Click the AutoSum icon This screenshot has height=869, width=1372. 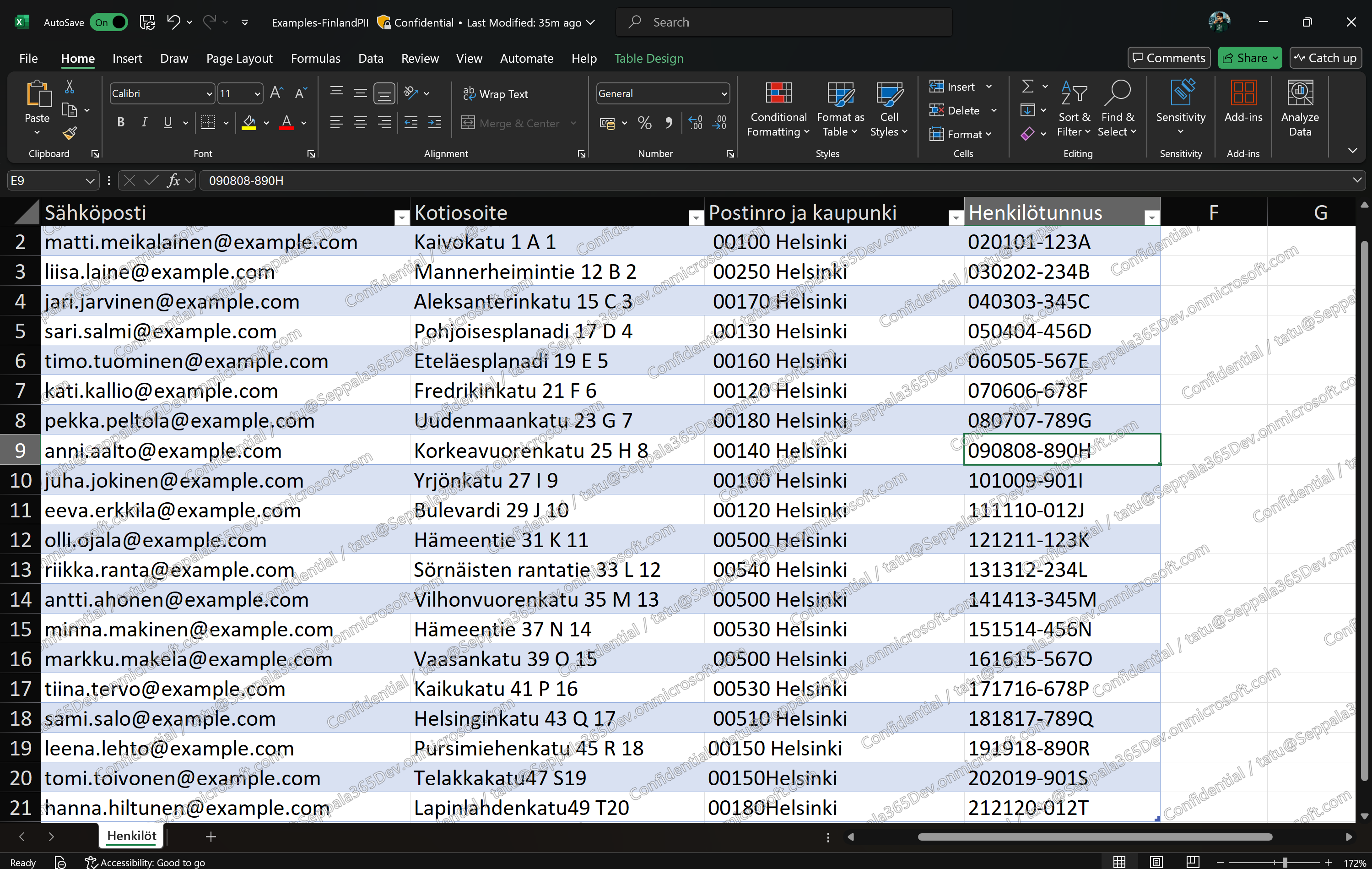pyautogui.click(x=1029, y=86)
